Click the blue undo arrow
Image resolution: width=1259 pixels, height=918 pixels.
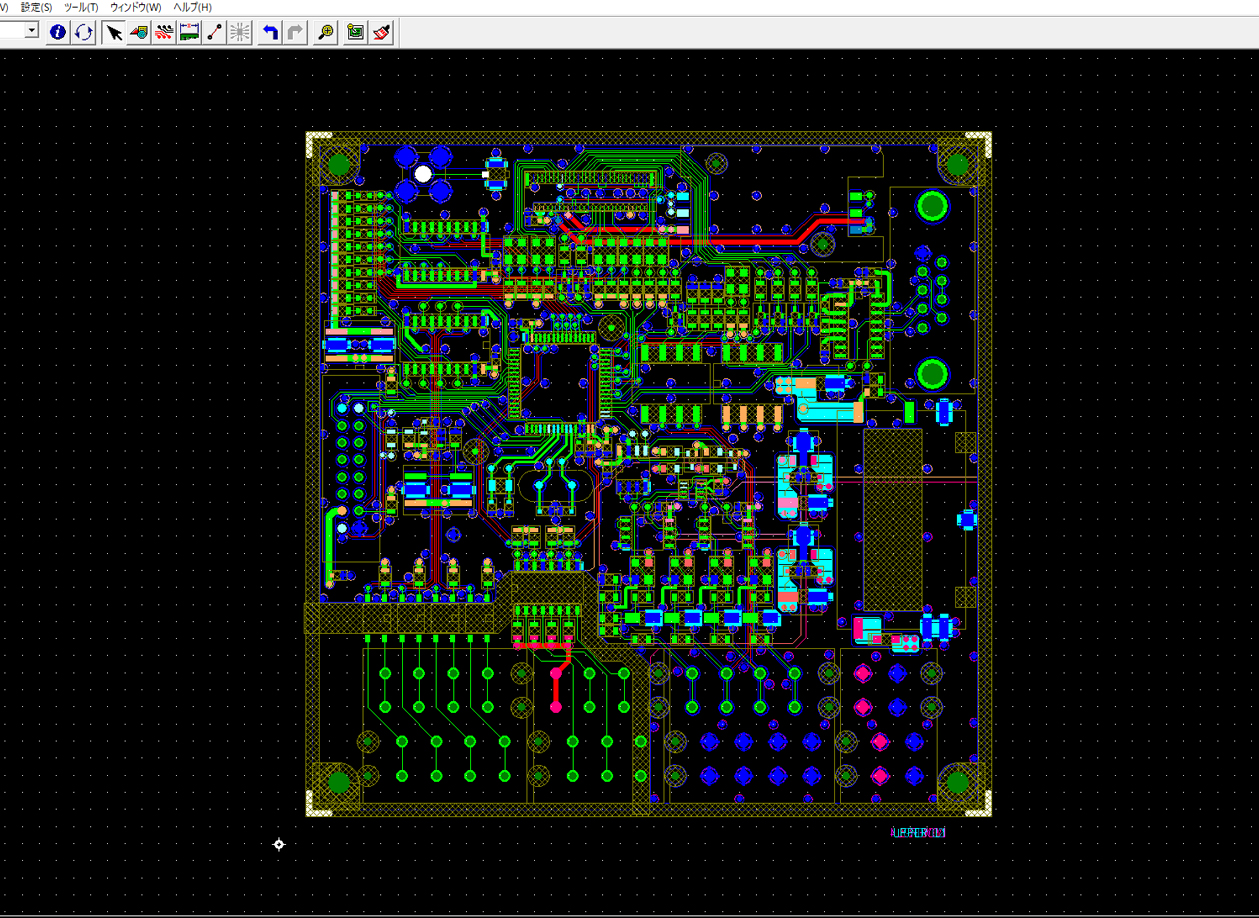[x=270, y=32]
